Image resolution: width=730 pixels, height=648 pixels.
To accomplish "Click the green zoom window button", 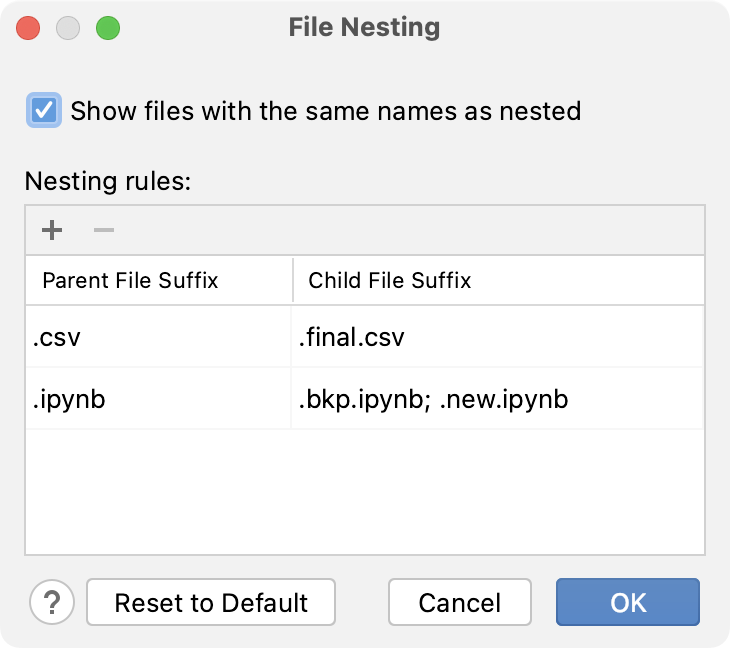I will (x=107, y=27).
